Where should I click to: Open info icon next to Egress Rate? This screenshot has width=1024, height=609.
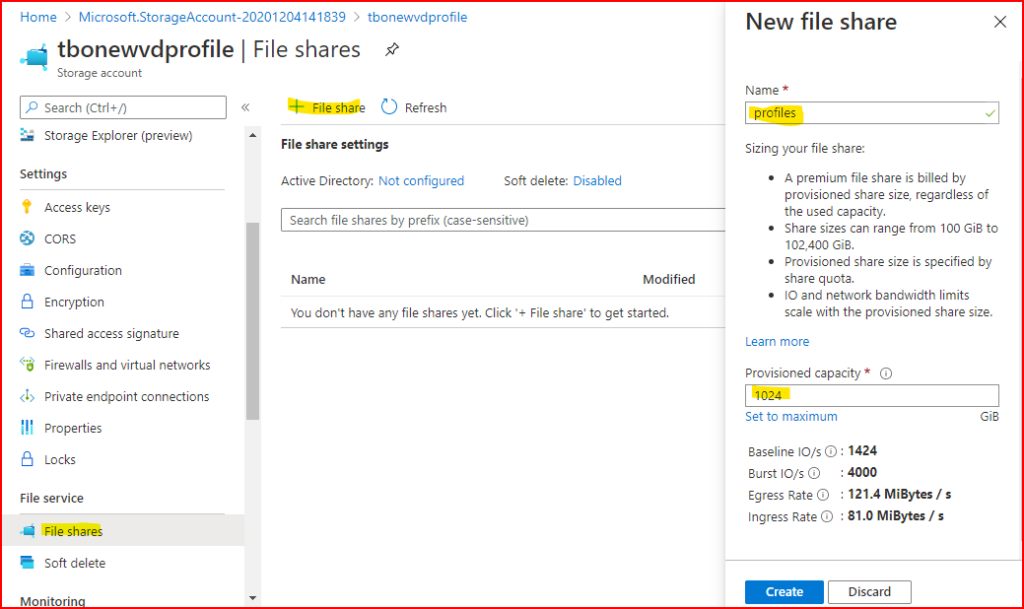[823, 495]
